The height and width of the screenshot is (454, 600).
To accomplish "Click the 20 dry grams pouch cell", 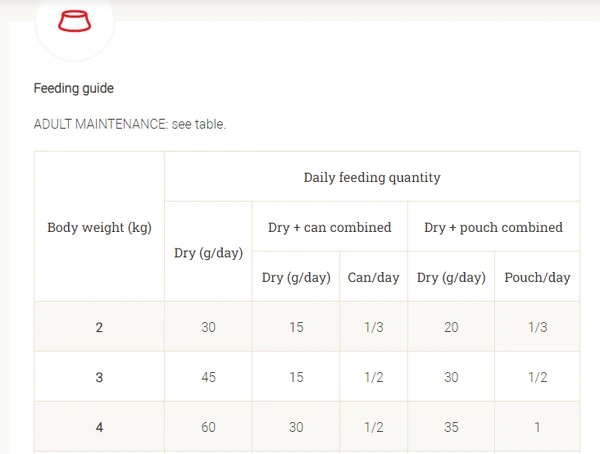I will click(x=451, y=327).
